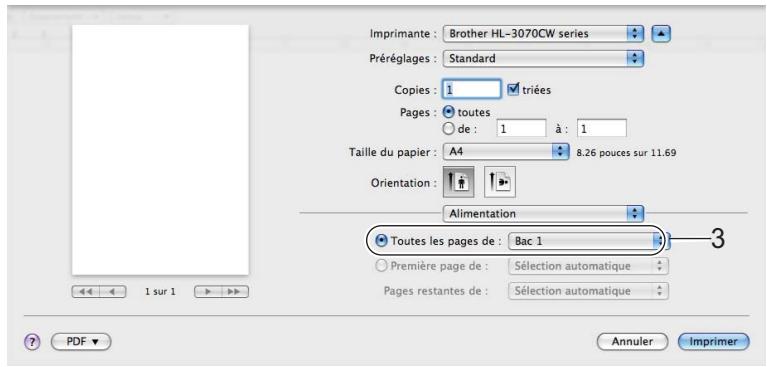
Task: Open Première page Sélection automatique dropdown
Action: point(588,266)
